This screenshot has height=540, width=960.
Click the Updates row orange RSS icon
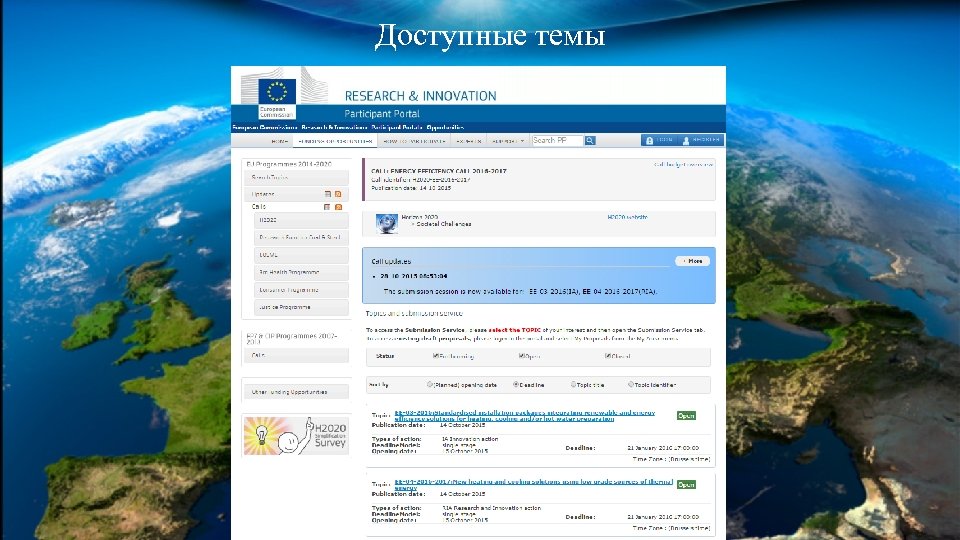coord(338,194)
